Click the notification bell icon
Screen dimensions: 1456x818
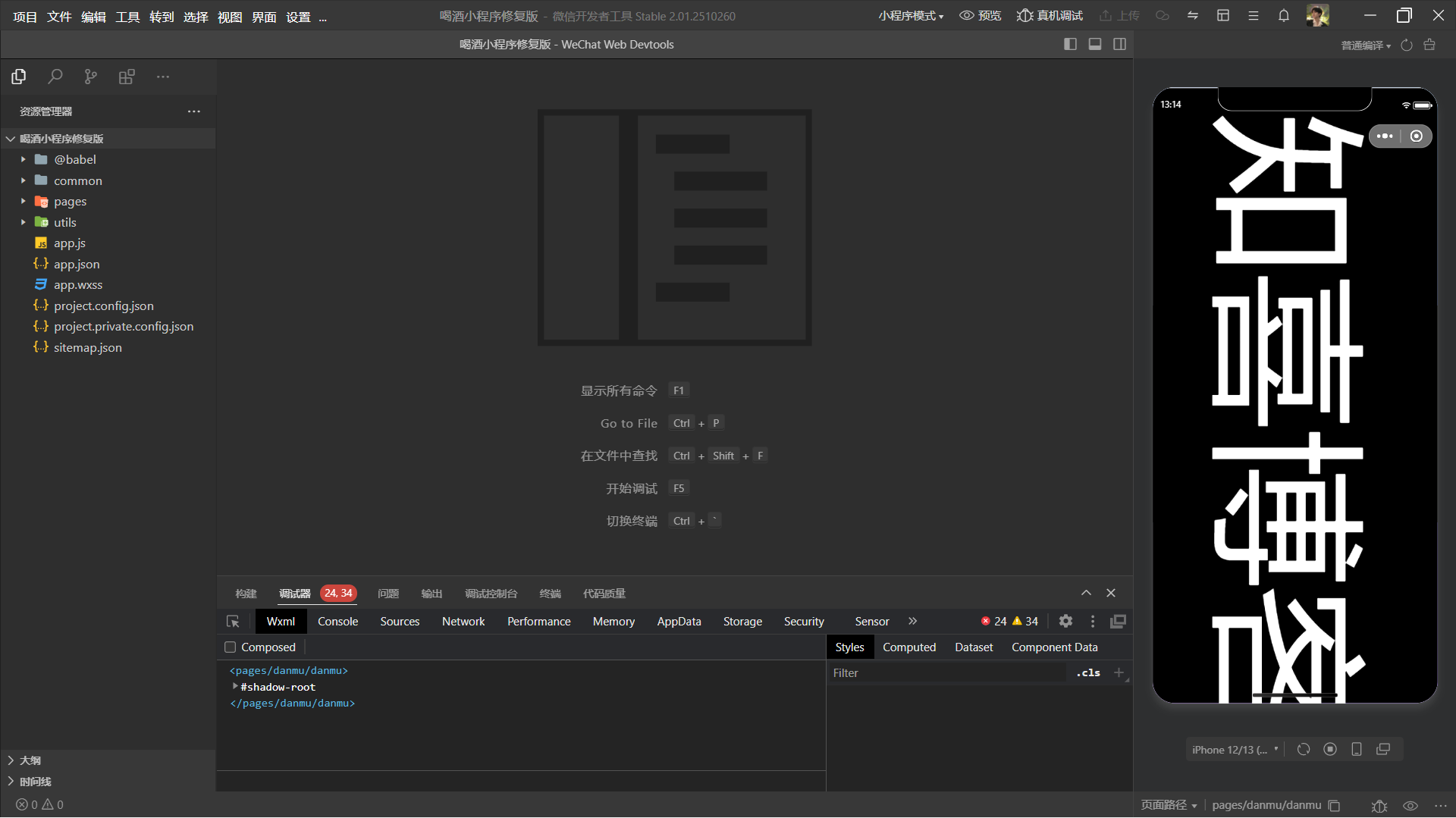tap(1283, 16)
